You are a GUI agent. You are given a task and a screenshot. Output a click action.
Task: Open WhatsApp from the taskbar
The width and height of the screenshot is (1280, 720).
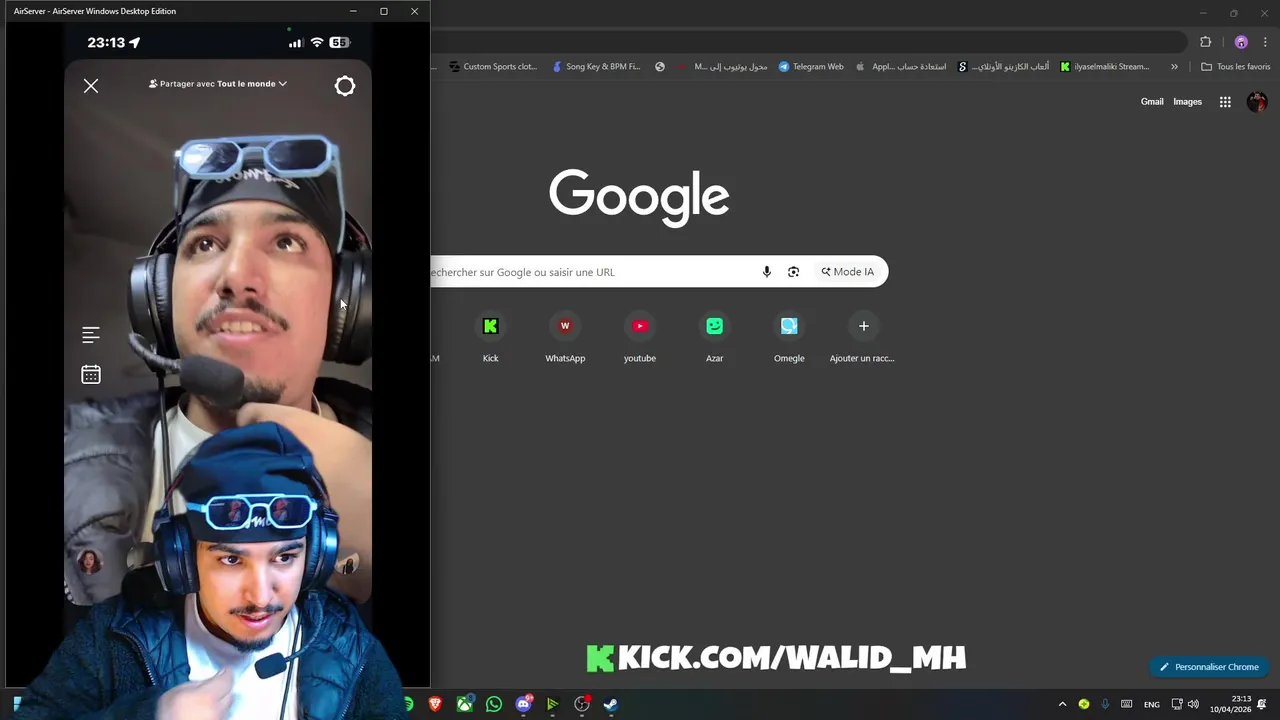pos(494,704)
